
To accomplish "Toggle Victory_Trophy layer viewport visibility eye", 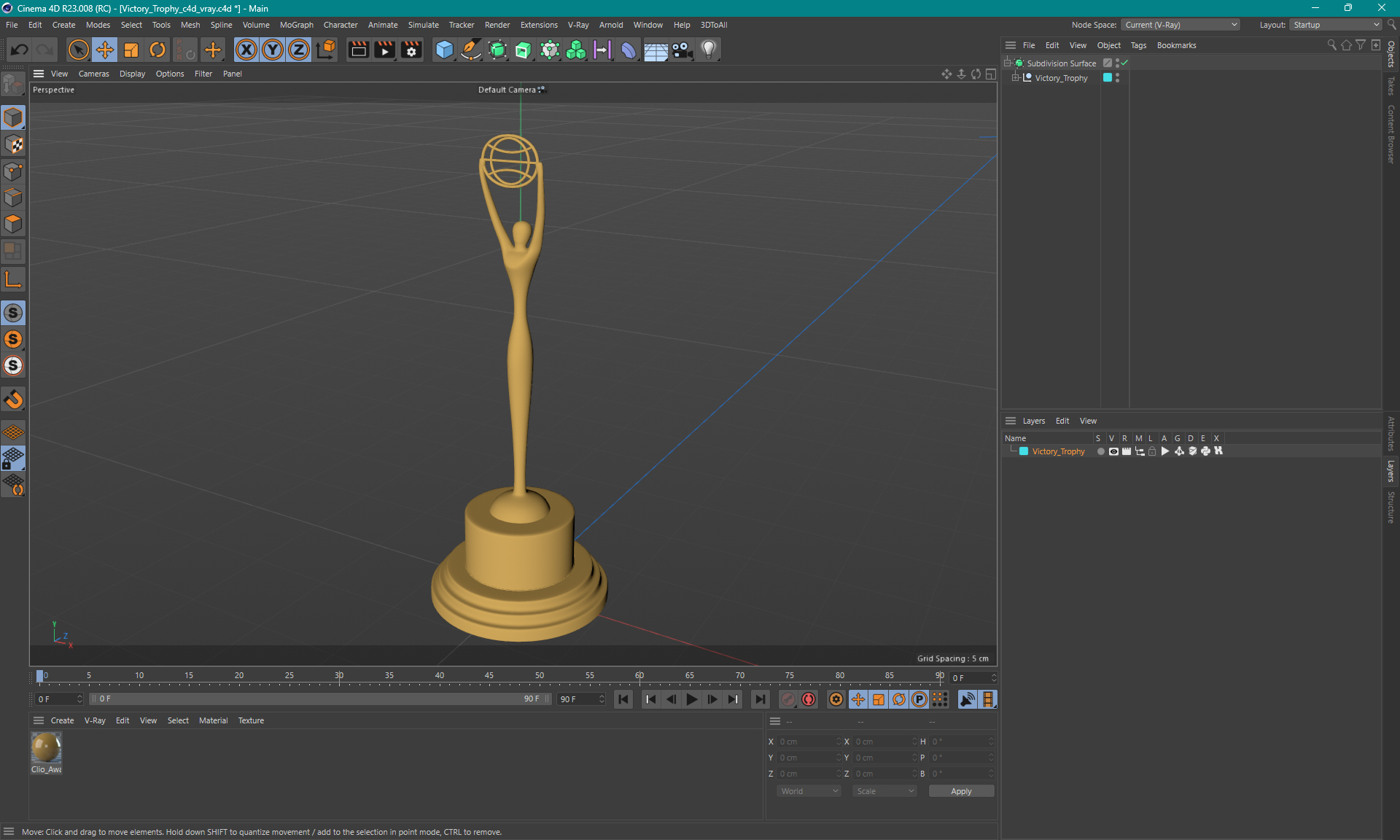I will pyautogui.click(x=1113, y=451).
